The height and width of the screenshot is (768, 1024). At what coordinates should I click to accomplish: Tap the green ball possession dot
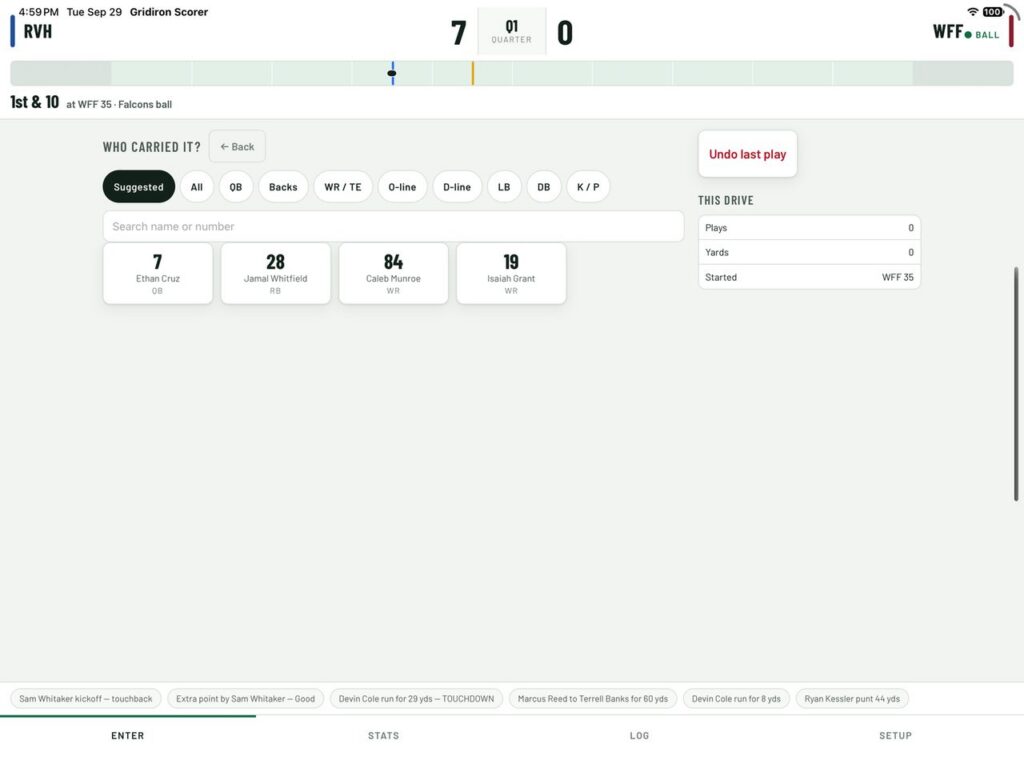(968, 35)
